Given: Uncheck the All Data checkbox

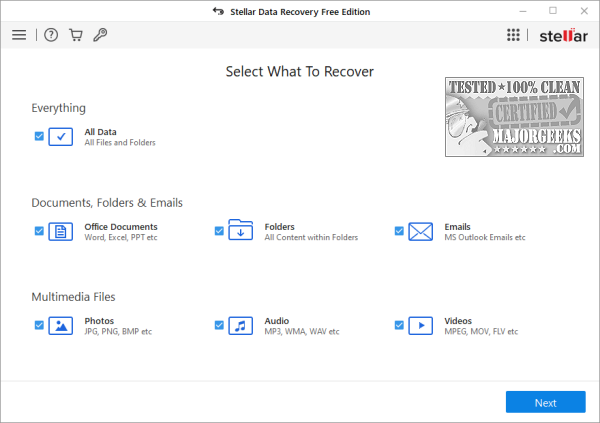Looking at the screenshot, I should (39, 136).
